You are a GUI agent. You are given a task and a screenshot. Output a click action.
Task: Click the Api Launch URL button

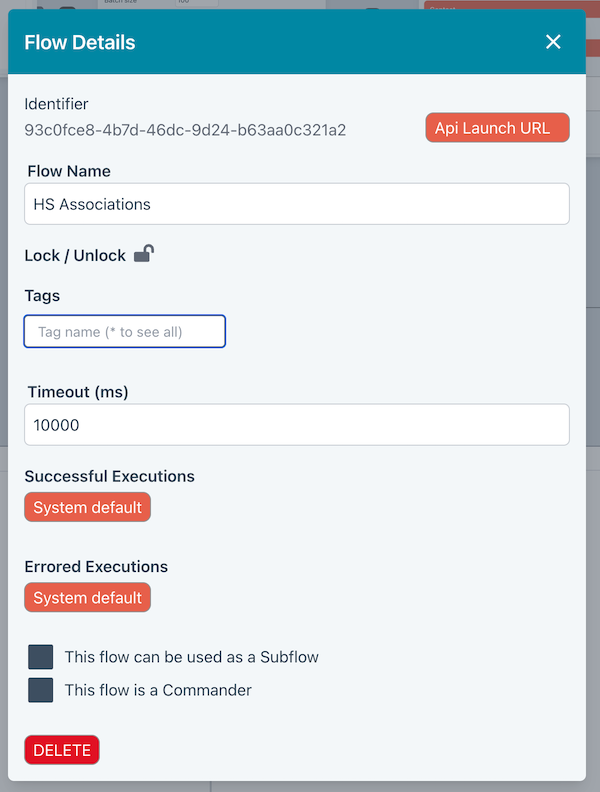(x=497, y=128)
